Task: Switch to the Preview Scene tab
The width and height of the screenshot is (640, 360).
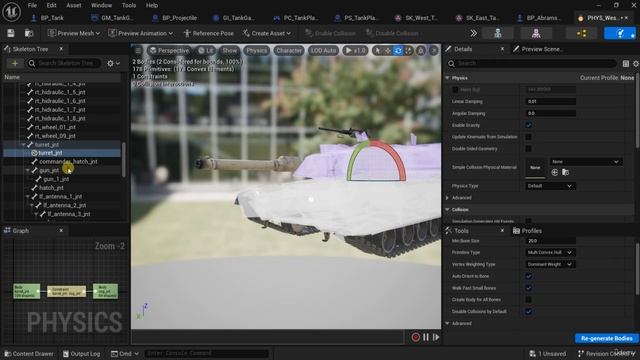Action: tap(538, 49)
